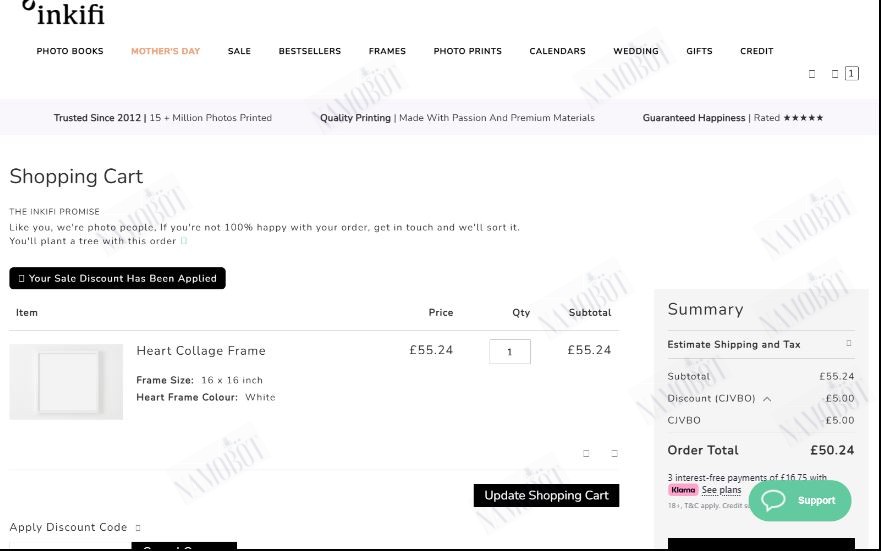Screen dimensions: 881x551
Task: Click the Klarna logo badge
Action: (683, 490)
